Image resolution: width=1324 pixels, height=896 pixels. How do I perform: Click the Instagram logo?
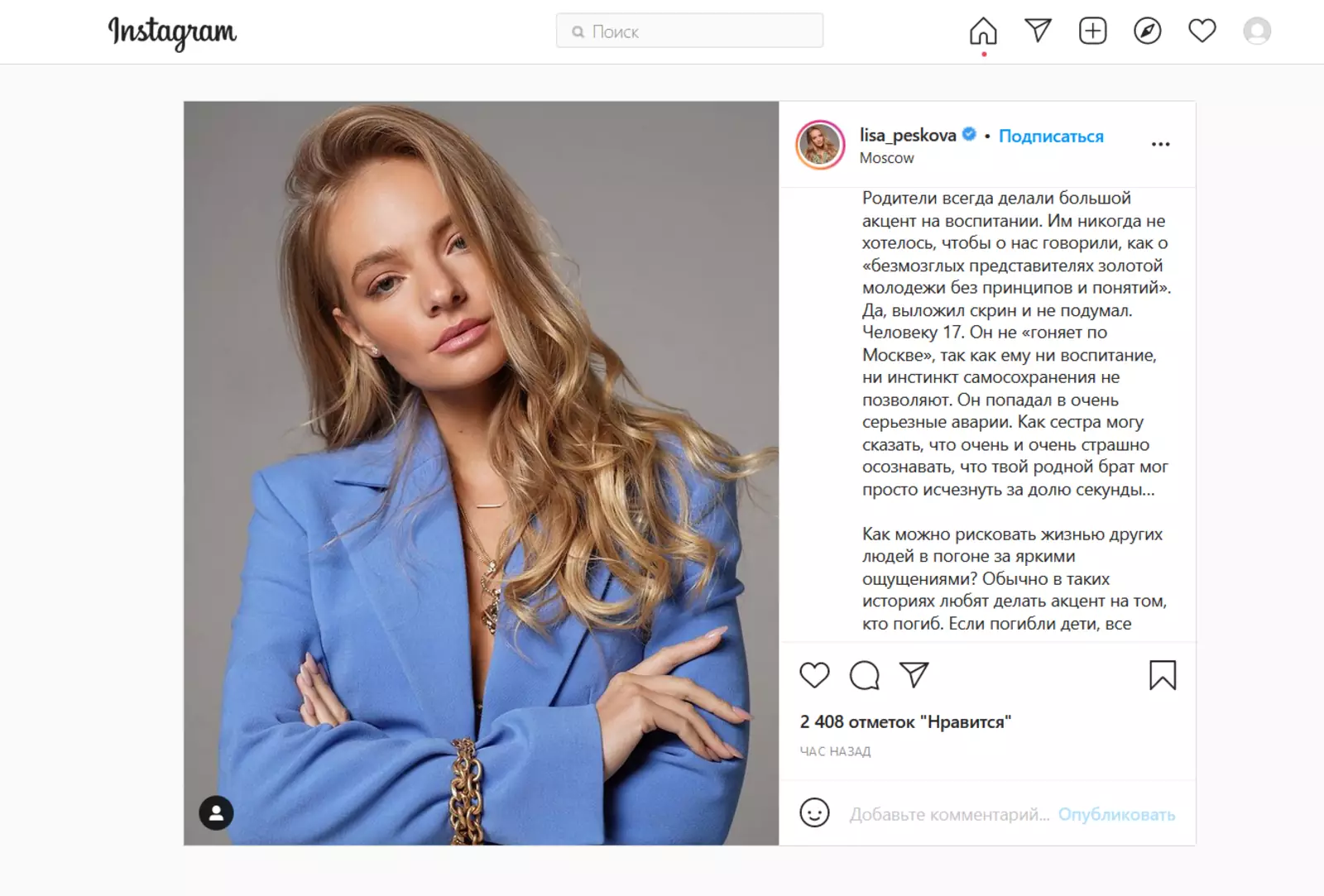172,31
